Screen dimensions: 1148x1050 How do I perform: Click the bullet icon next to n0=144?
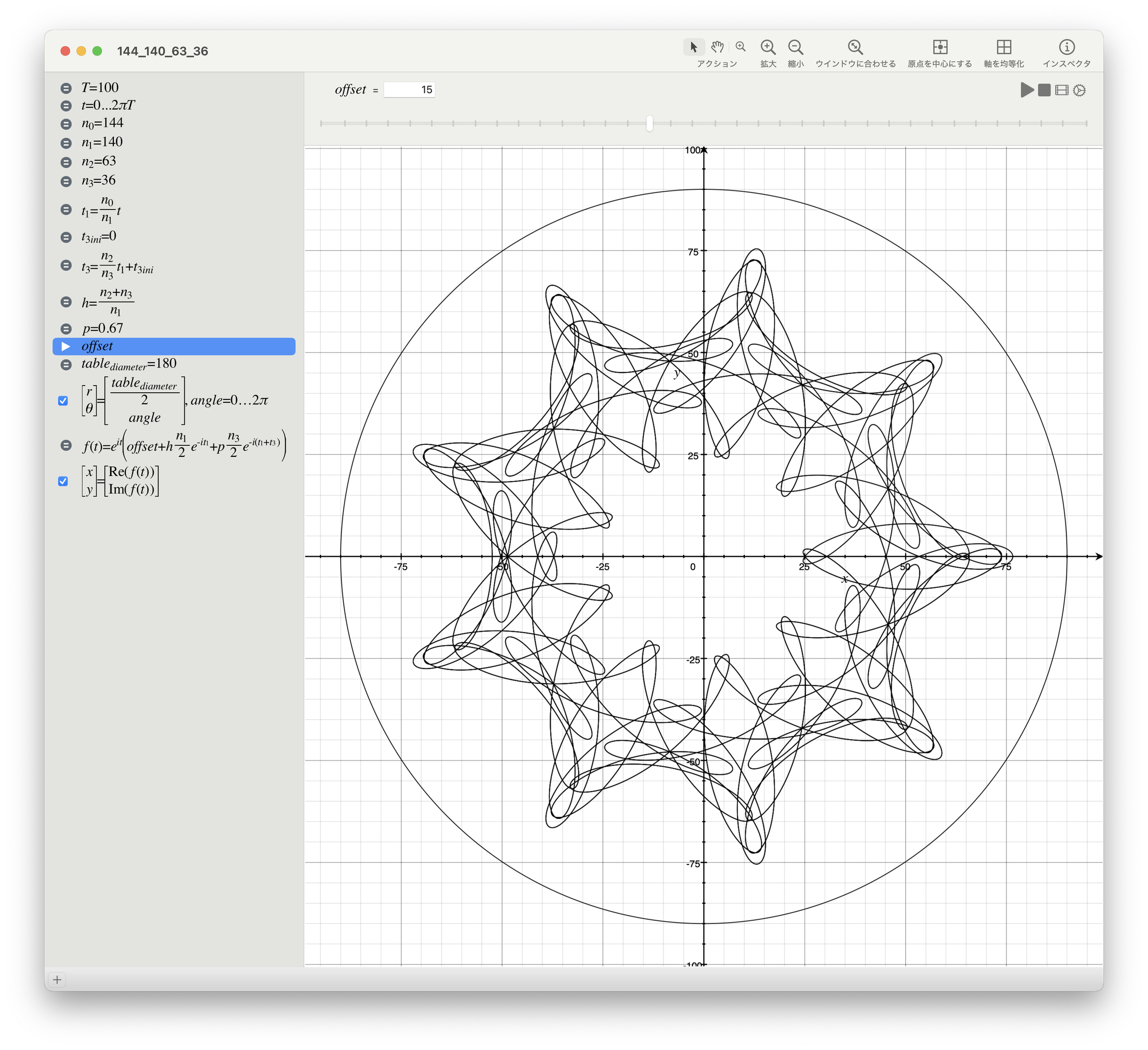pyautogui.click(x=66, y=124)
